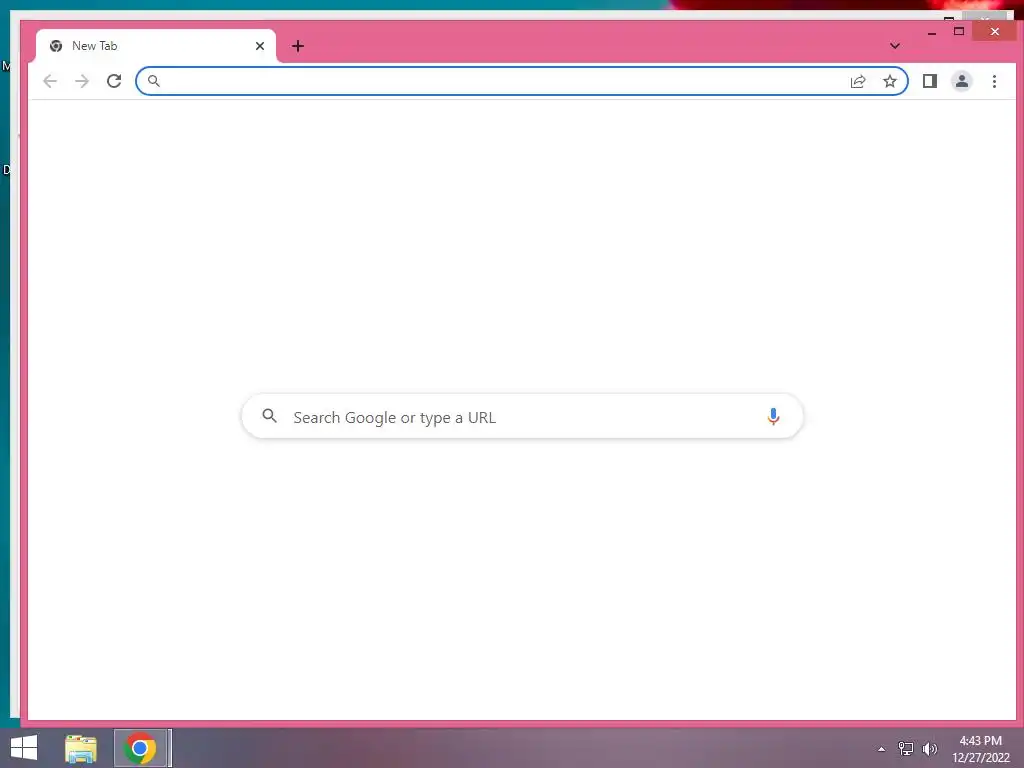Open a new tab with plus button
The image size is (1024, 768).
(x=298, y=46)
